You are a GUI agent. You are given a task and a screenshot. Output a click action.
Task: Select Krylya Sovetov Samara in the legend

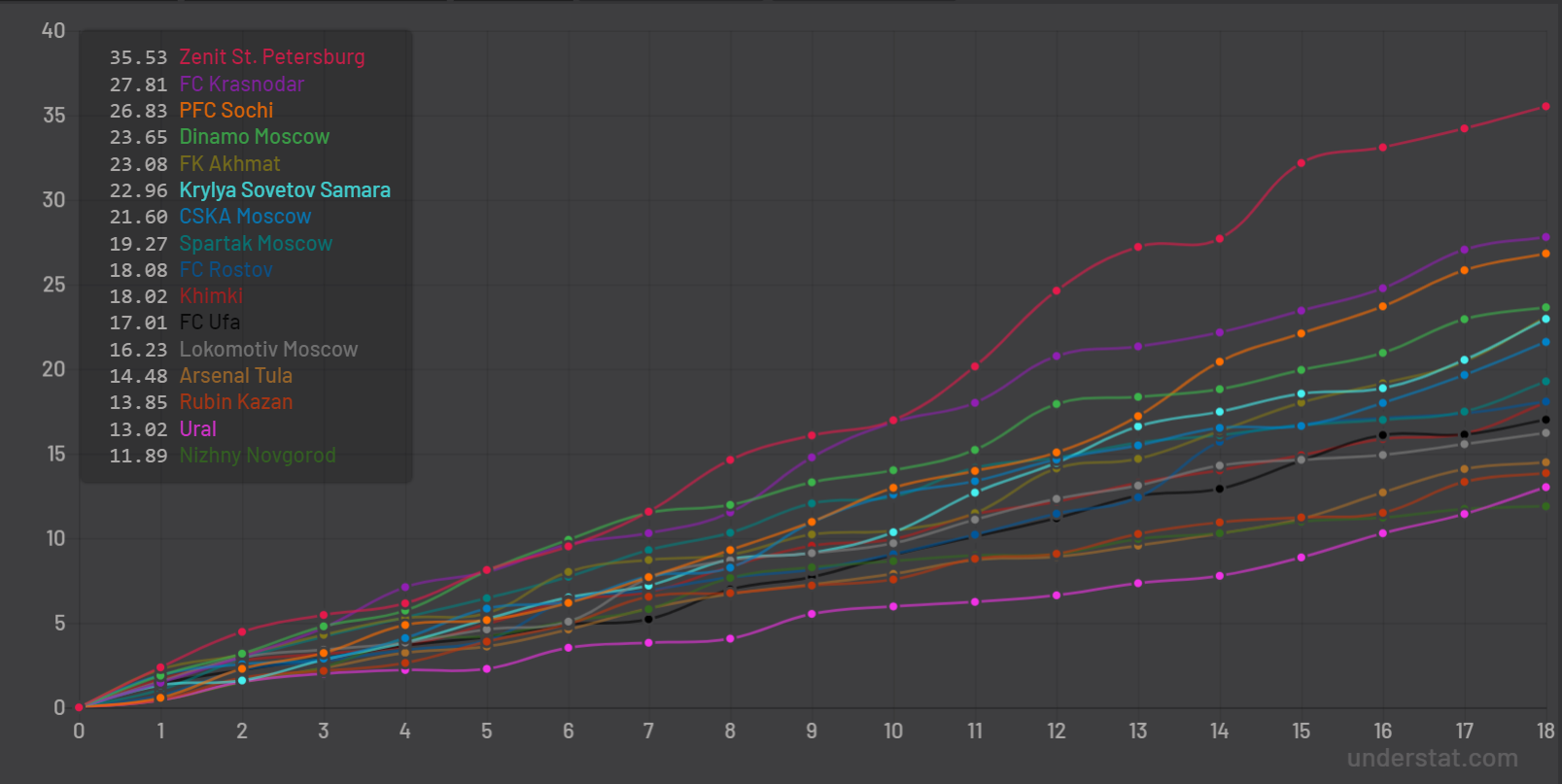click(x=284, y=190)
